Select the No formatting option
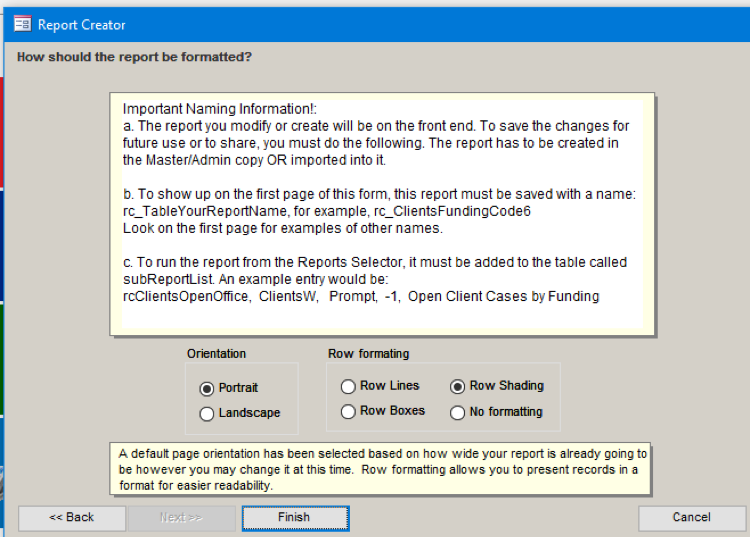Viewport: 750px width, 537px height. point(458,412)
